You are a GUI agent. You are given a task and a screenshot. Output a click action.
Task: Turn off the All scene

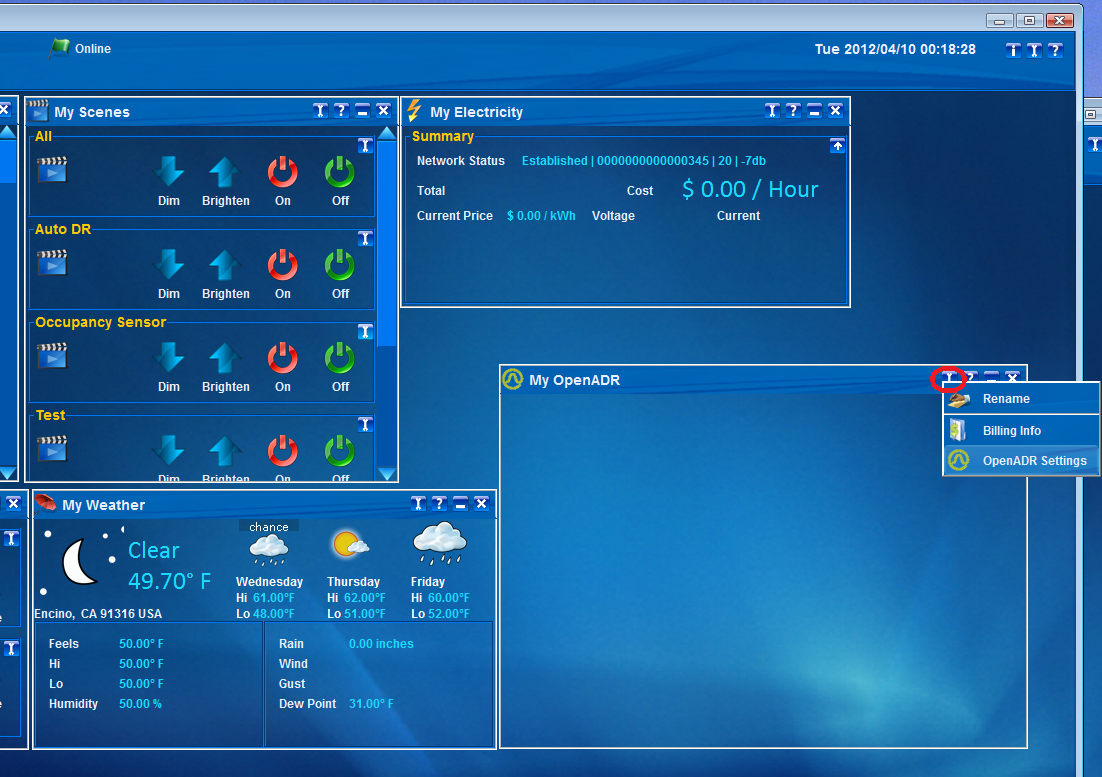(x=340, y=173)
